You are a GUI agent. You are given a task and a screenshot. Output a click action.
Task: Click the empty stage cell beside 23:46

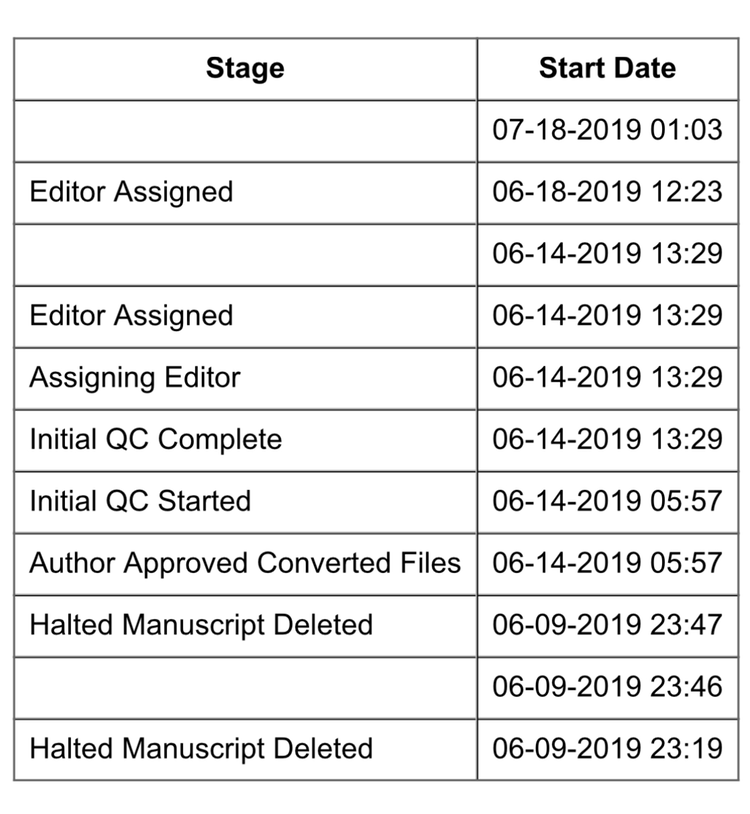tap(245, 687)
